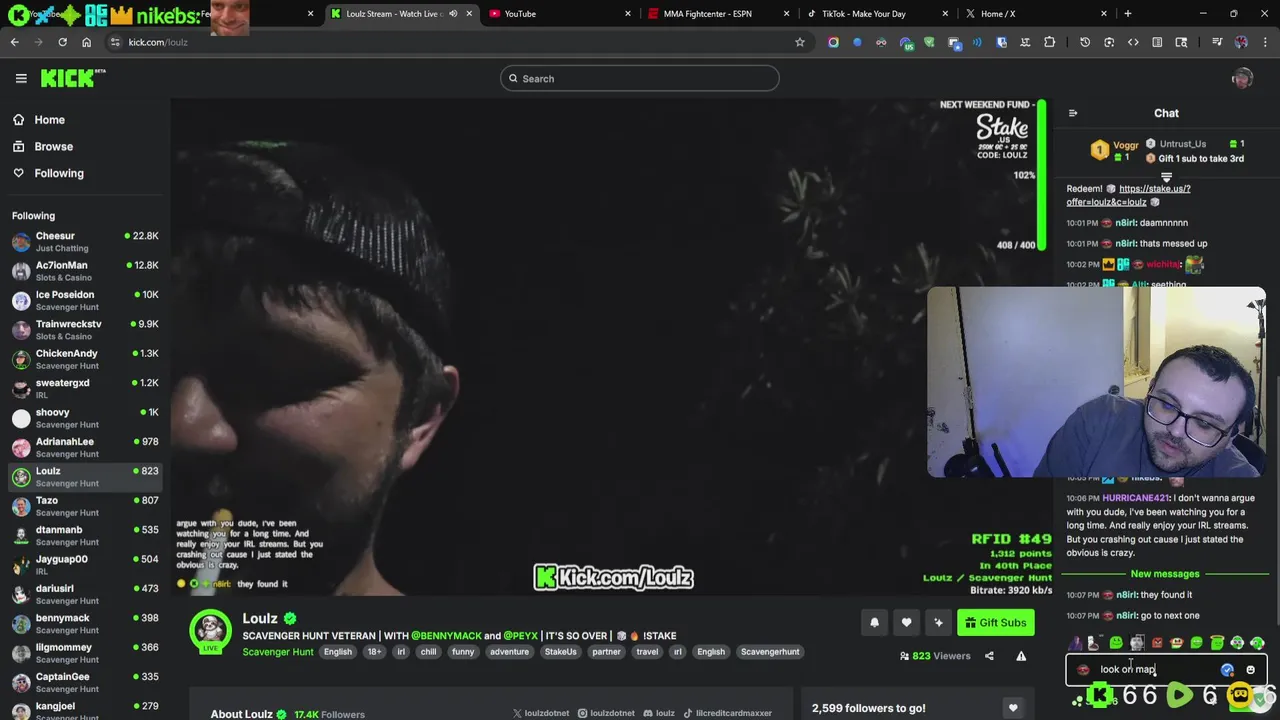Open the Home page in the sidebar
This screenshot has height=720, width=1280.
[49, 120]
